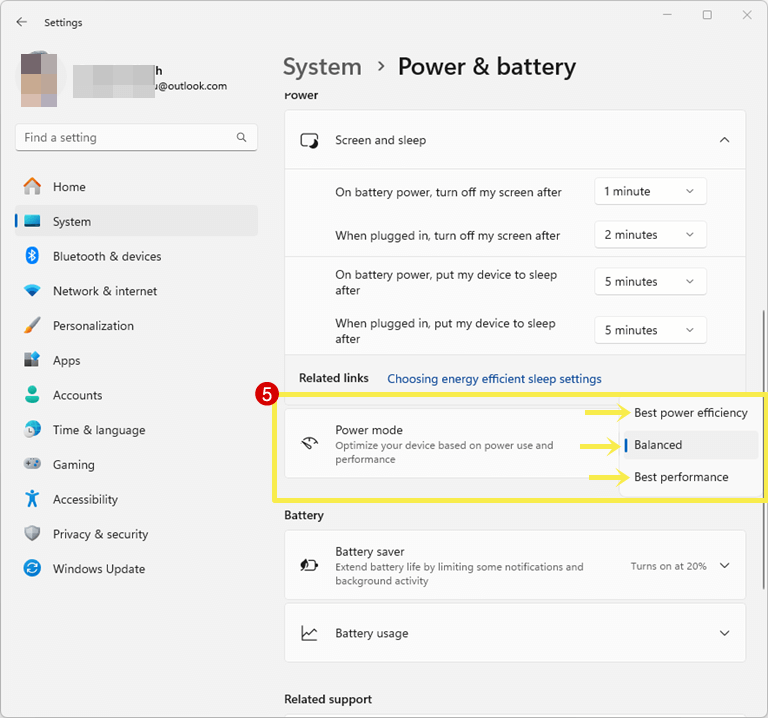768x718 pixels.
Task: Click the Privacy shield icon
Action: point(32,533)
